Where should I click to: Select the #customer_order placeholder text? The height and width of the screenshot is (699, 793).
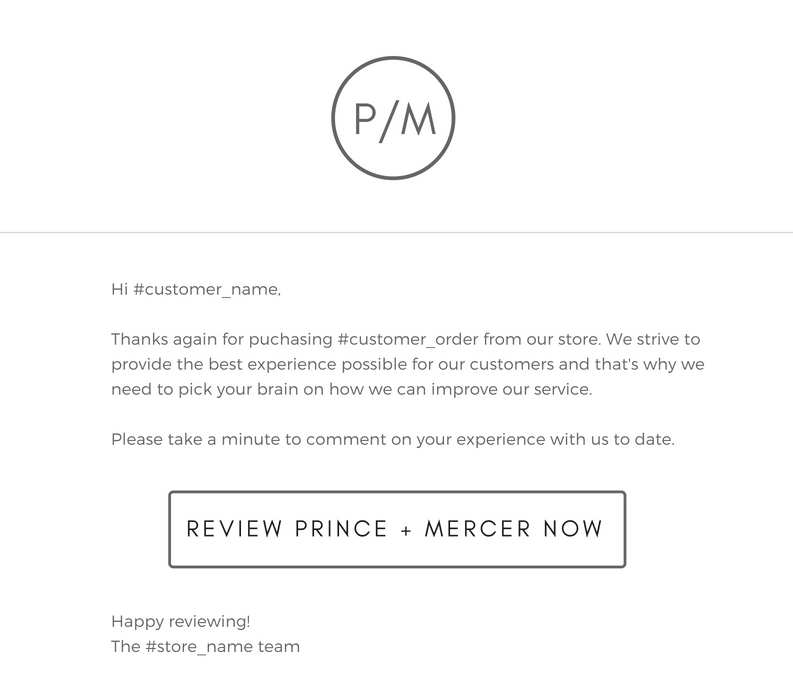pos(407,340)
